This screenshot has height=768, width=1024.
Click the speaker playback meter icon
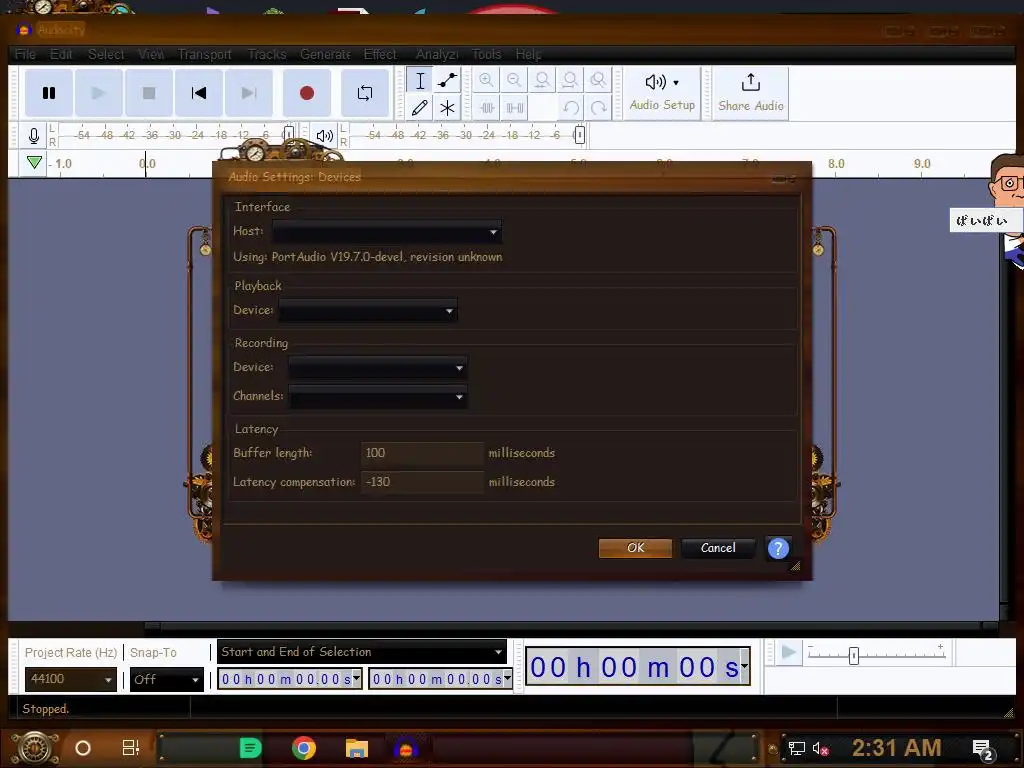pos(325,136)
